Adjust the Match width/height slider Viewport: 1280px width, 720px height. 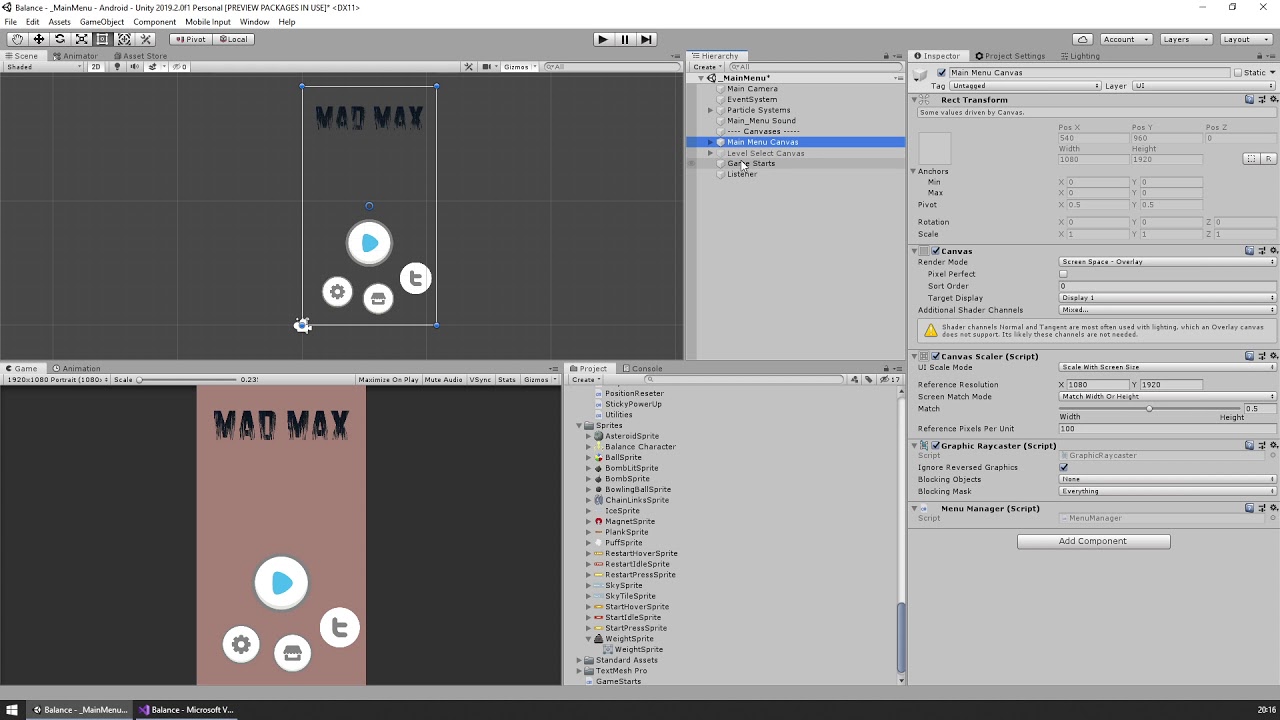click(1149, 409)
